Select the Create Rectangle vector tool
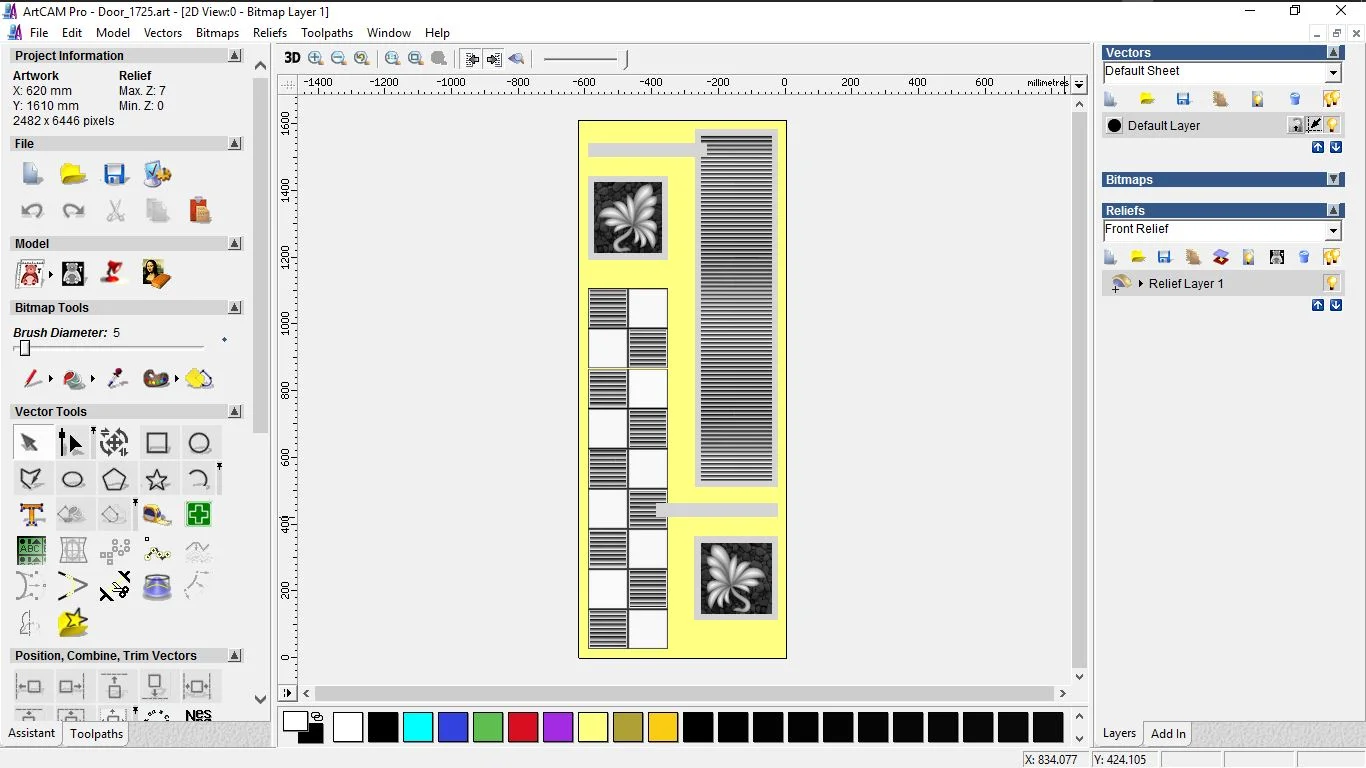 pyautogui.click(x=157, y=443)
